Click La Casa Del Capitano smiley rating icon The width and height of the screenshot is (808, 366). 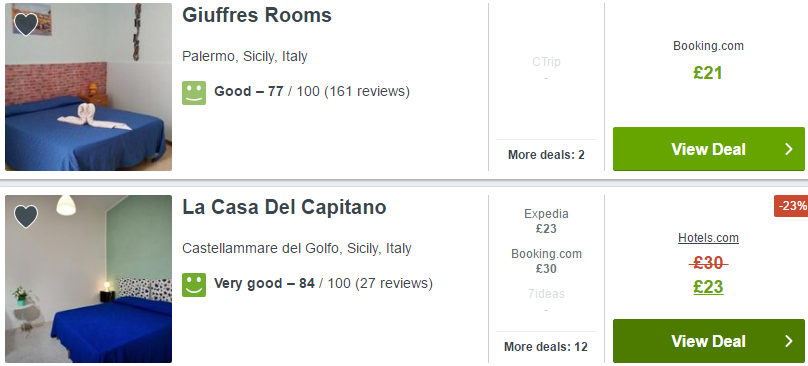click(x=194, y=285)
